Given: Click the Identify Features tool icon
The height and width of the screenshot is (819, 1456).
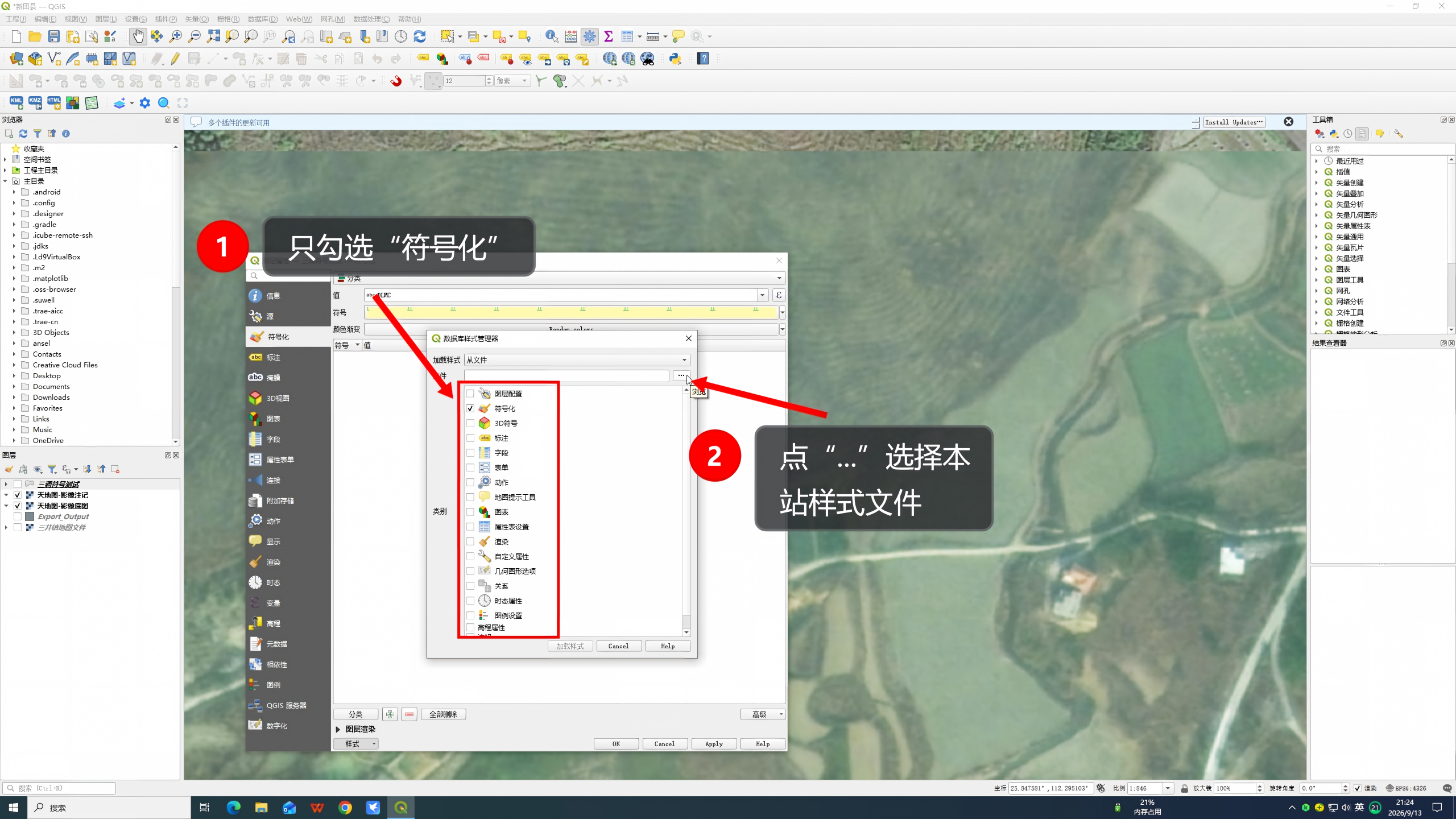Looking at the screenshot, I should tap(551, 36).
